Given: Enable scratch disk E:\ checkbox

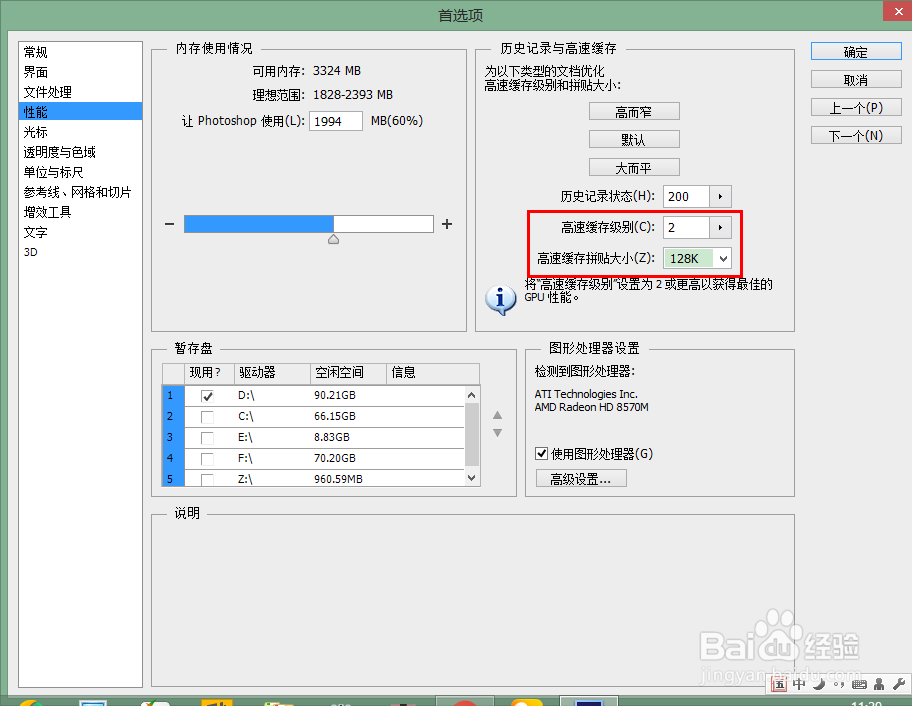Looking at the screenshot, I should 207,438.
